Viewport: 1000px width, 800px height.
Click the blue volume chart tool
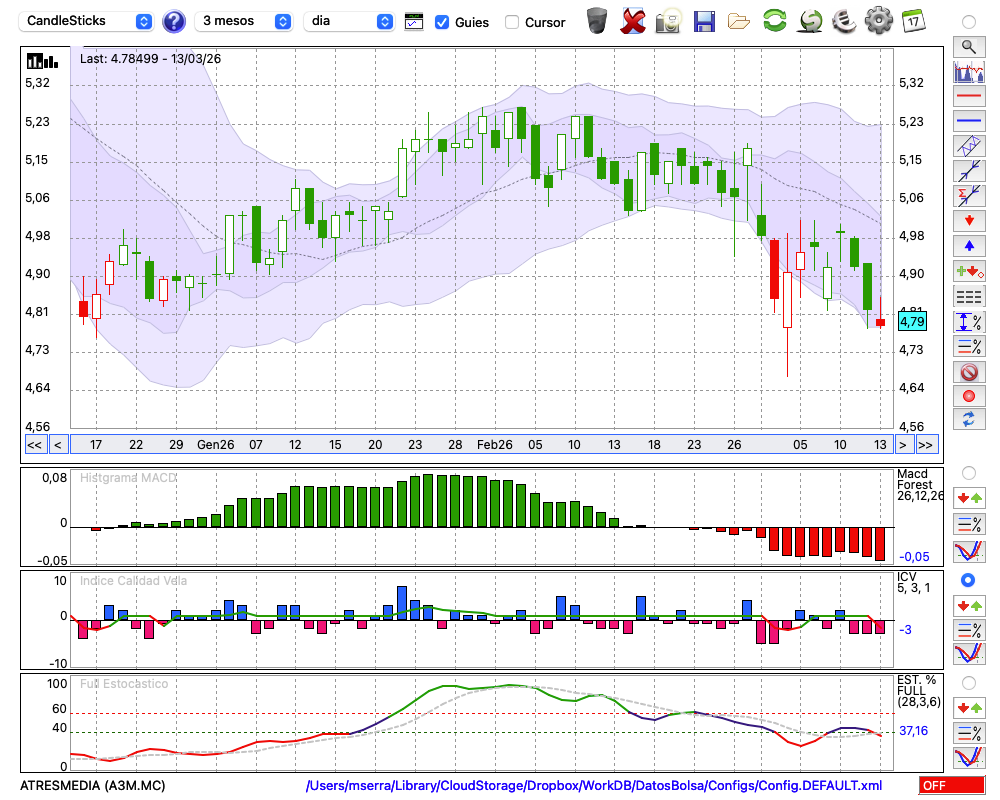[969, 71]
